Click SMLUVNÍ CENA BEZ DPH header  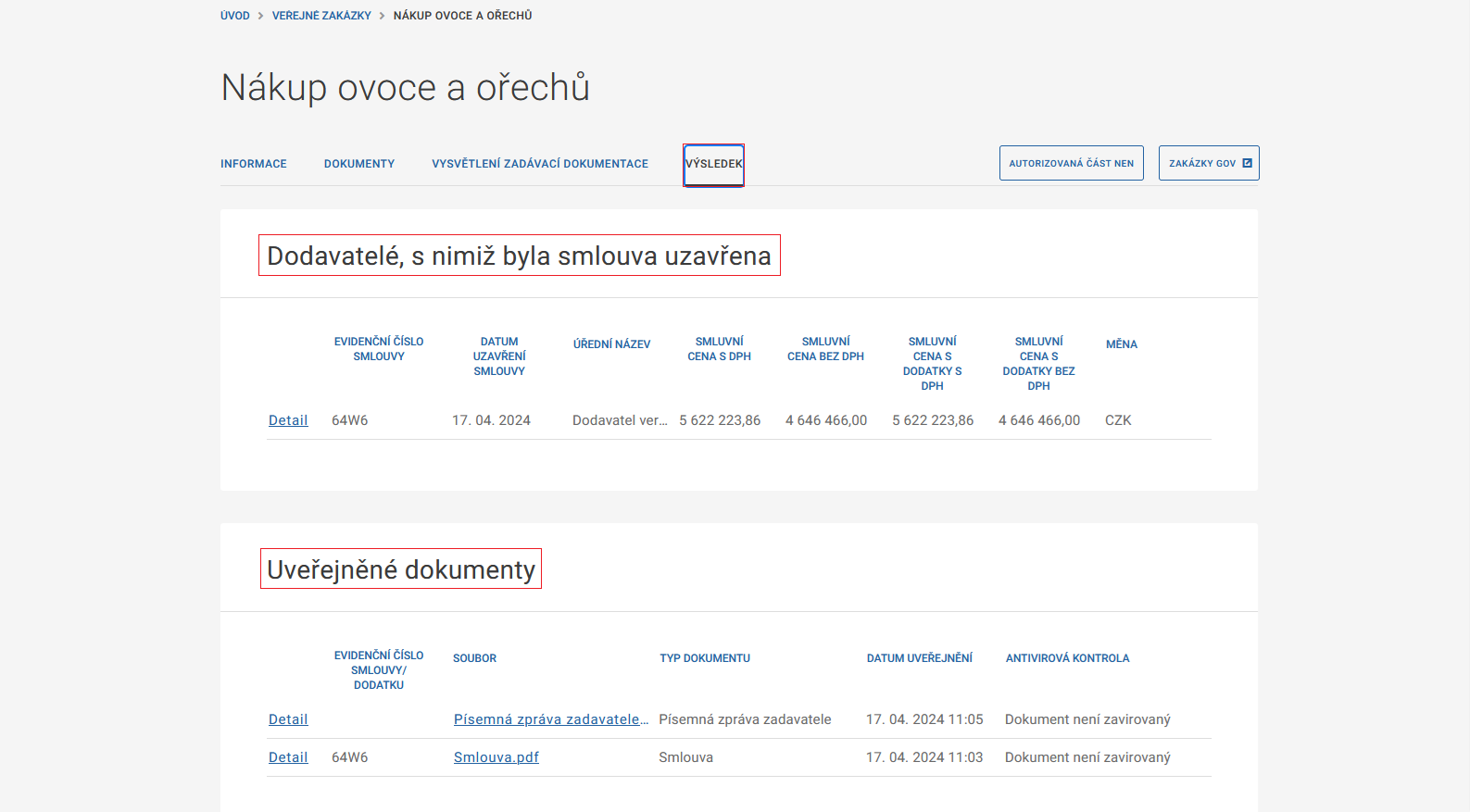pyautogui.click(x=826, y=349)
